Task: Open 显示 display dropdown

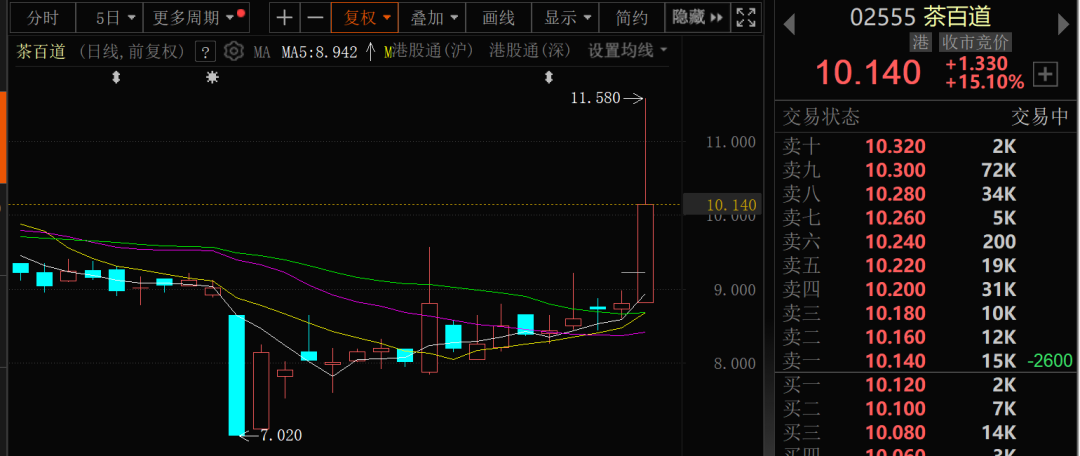Action: [566, 17]
